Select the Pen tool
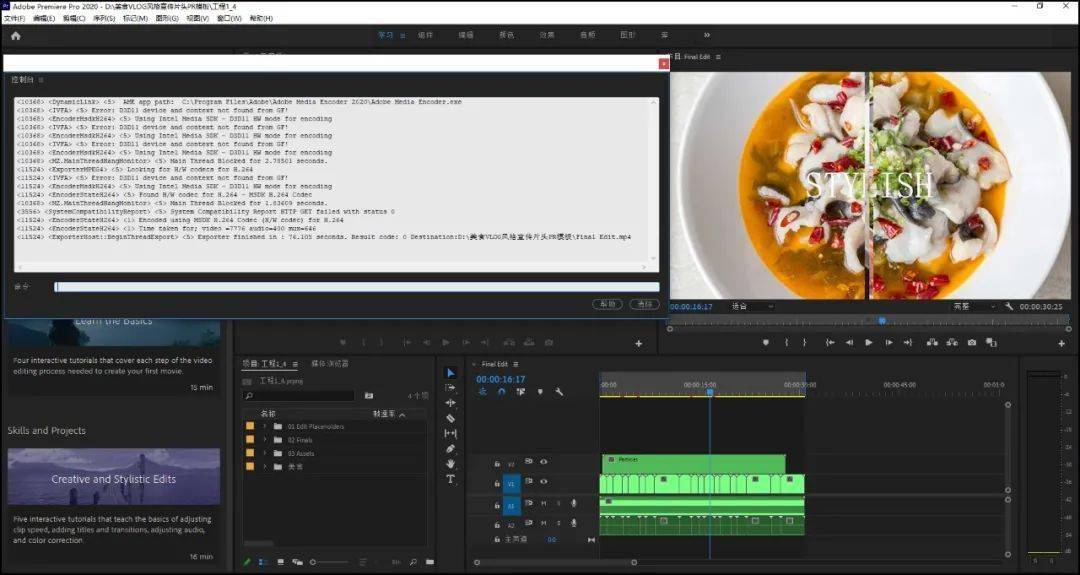Screen dimensions: 1080x575 [450, 448]
